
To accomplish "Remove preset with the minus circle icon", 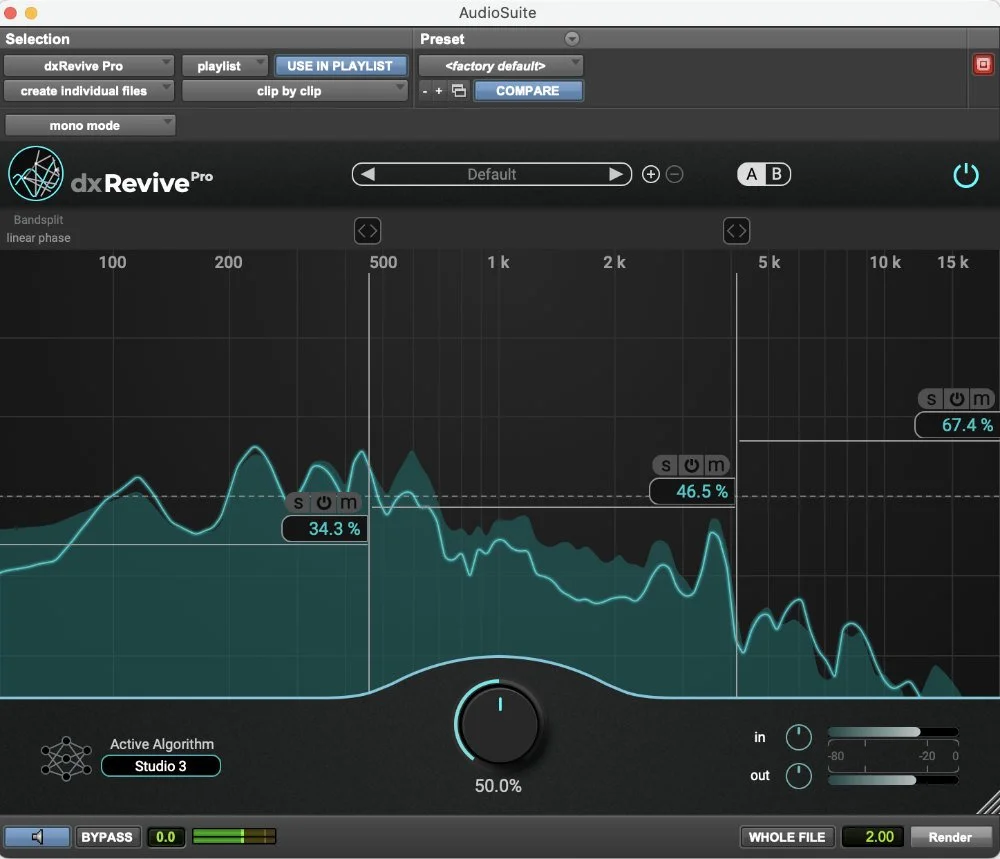I will pos(675,174).
